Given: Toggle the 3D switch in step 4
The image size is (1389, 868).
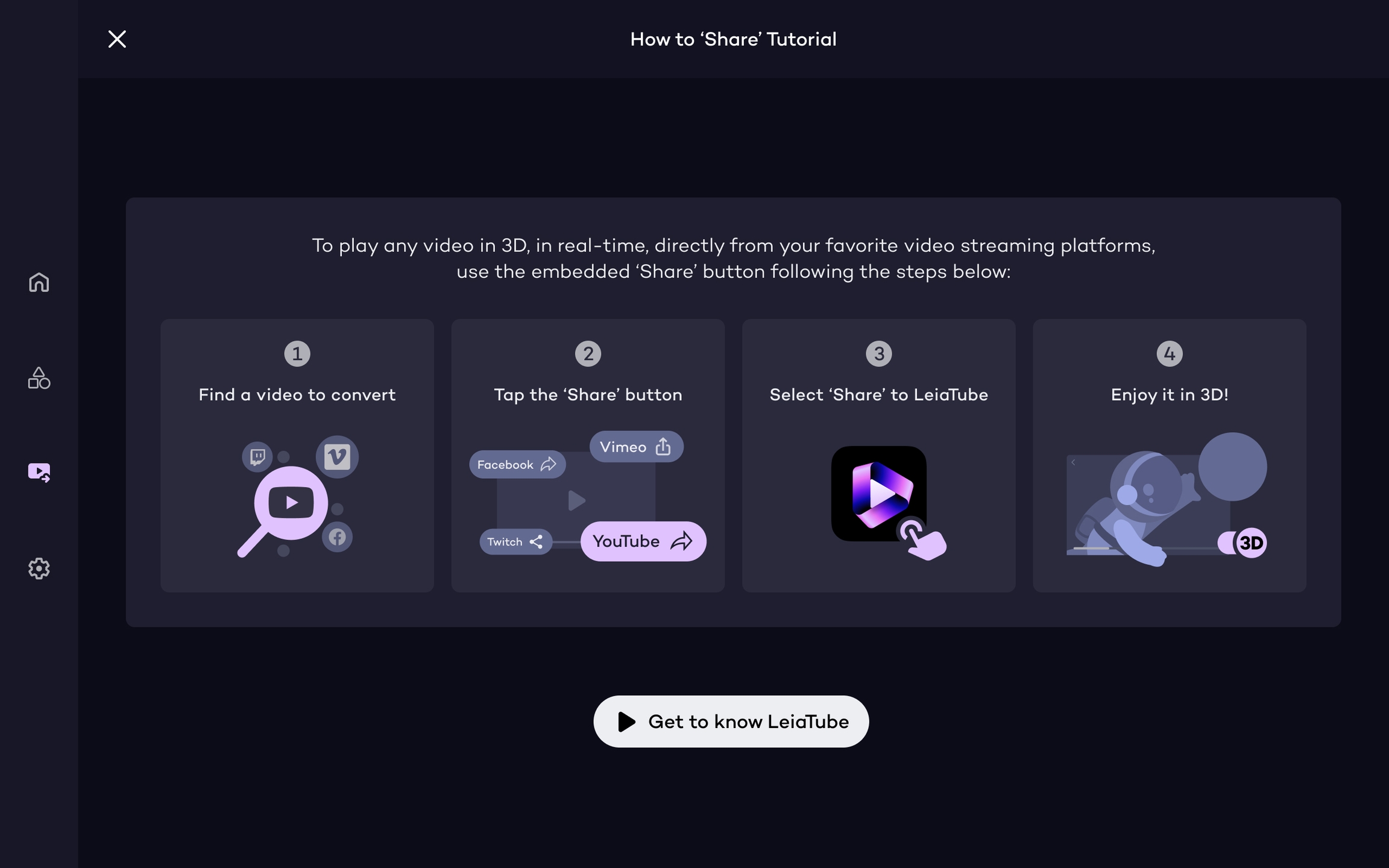Looking at the screenshot, I should point(1243,542).
